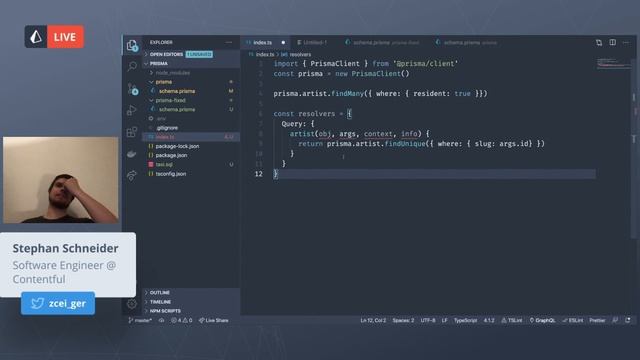The width and height of the screenshot is (640, 360).
Task: Click the unsaved dot on index.ts tab
Action: 283,42
